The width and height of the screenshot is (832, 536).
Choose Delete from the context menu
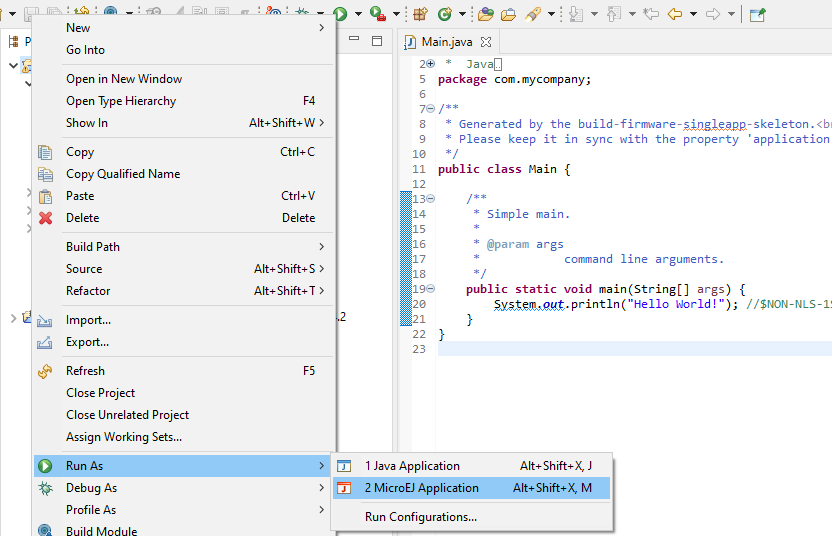[x=82, y=218]
